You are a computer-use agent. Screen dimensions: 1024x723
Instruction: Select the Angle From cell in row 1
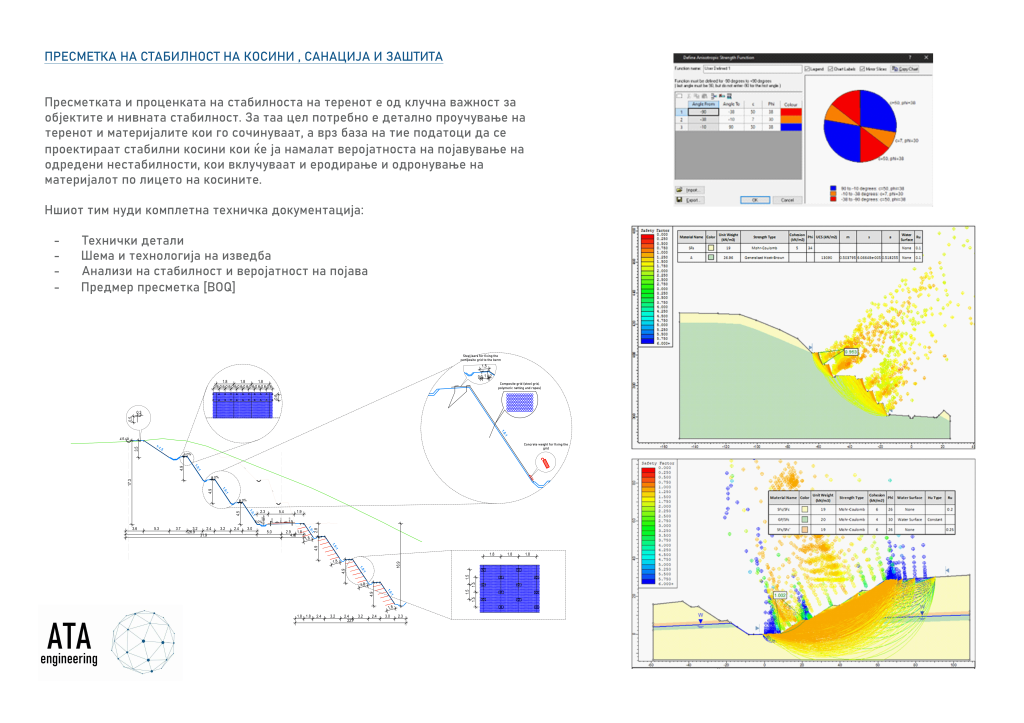click(703, 113)
